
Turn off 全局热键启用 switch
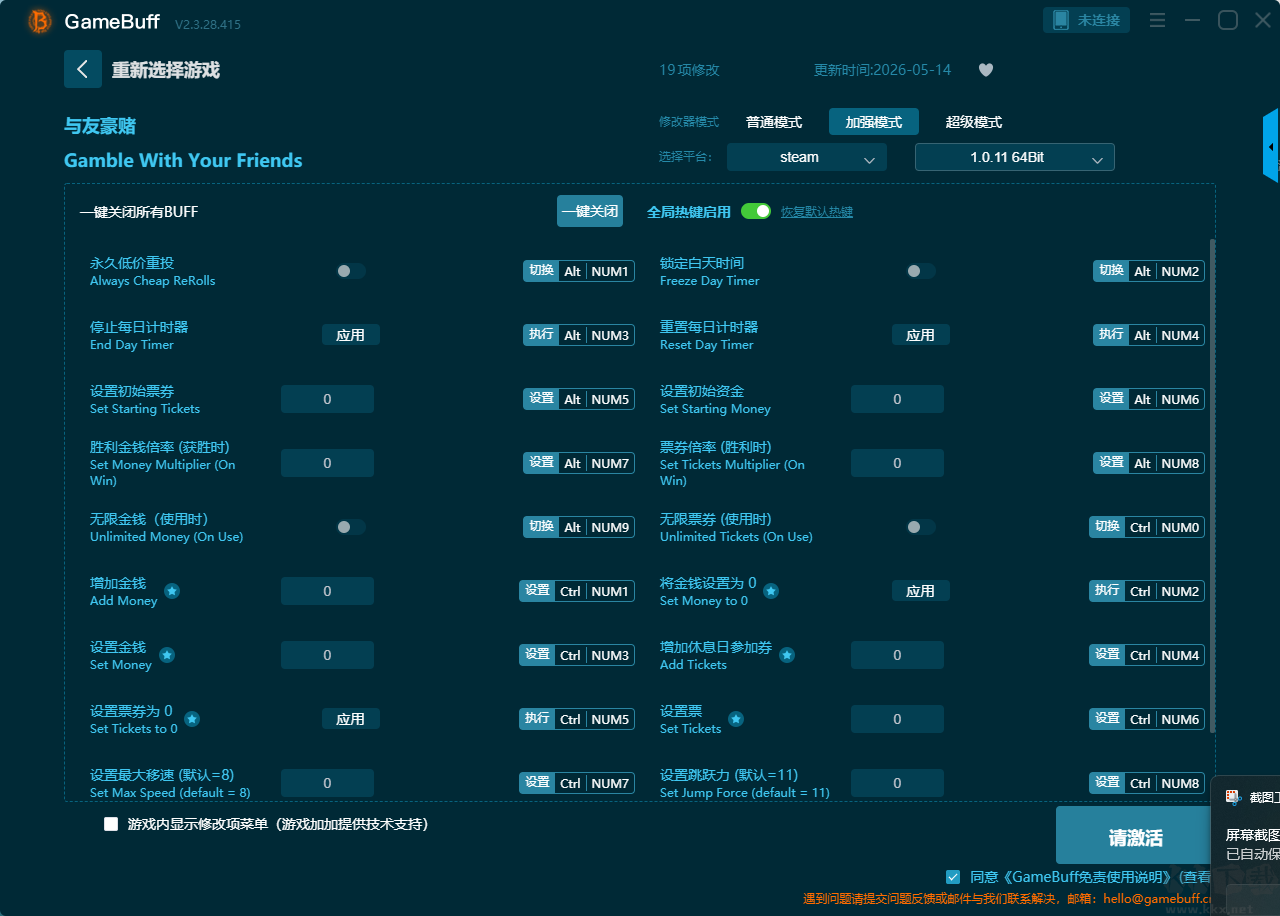coord(756,211)
